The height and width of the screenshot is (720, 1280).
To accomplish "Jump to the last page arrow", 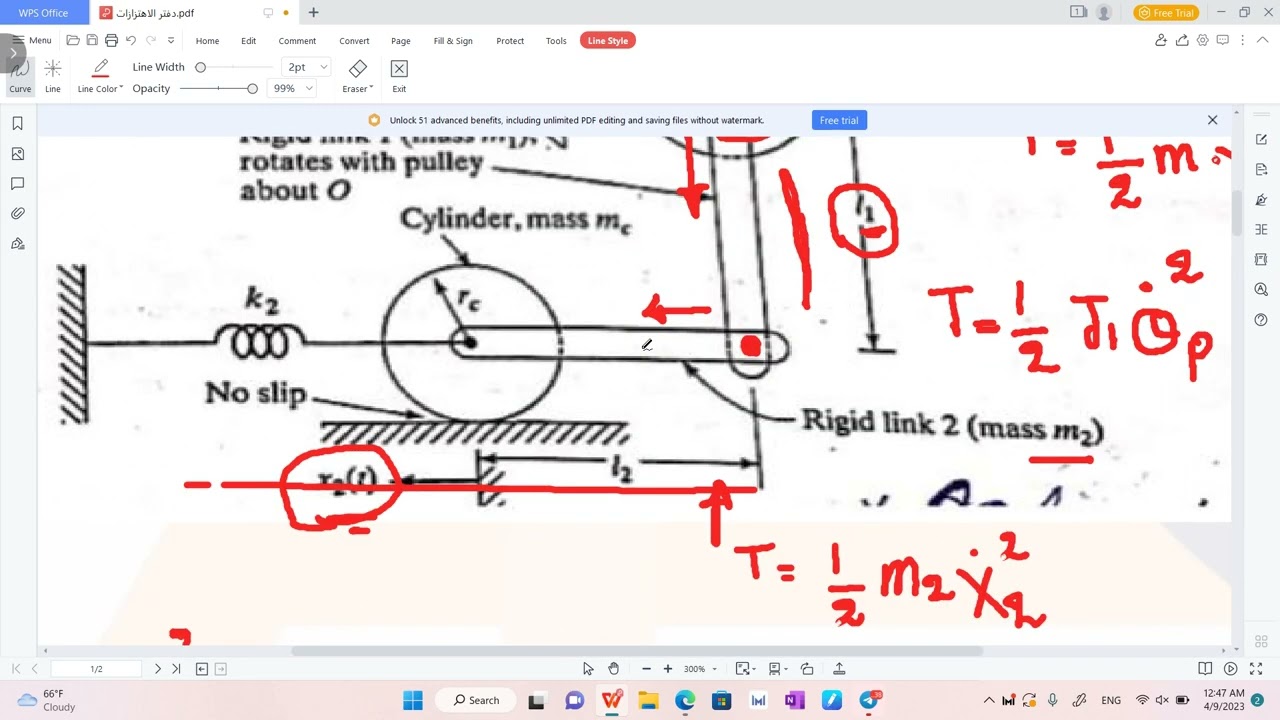I will tap(176, 669).
